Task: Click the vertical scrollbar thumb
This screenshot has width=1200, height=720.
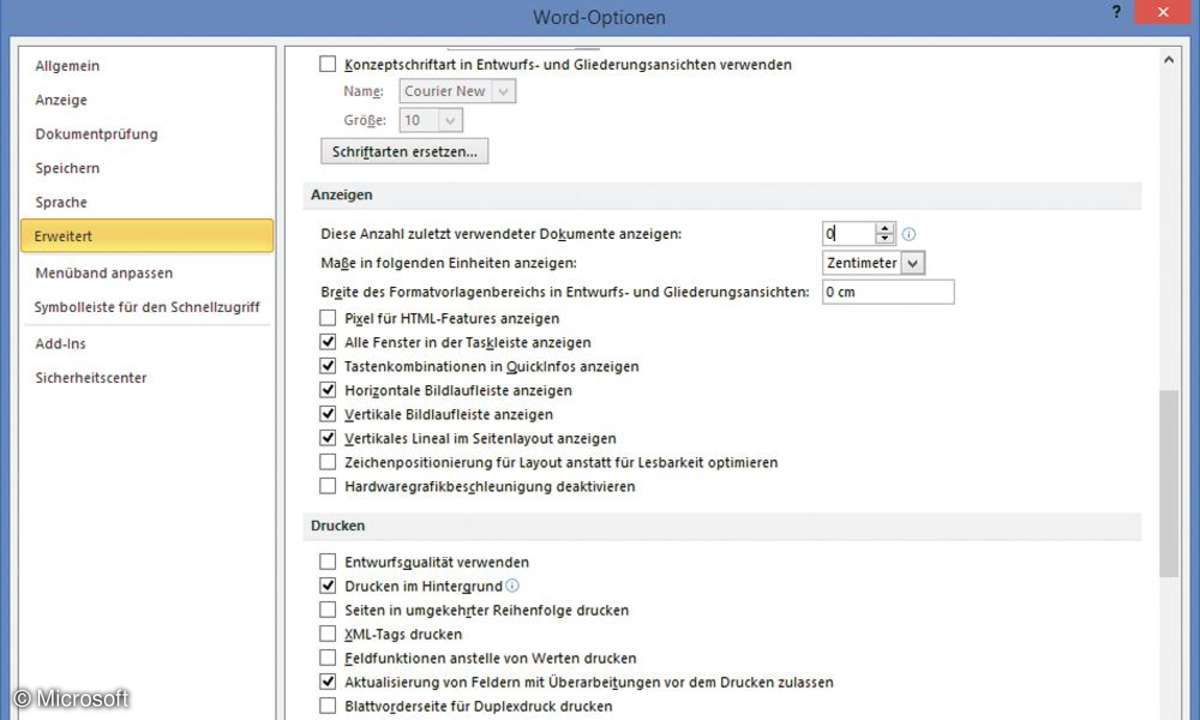Action: tap(1168, 484)
